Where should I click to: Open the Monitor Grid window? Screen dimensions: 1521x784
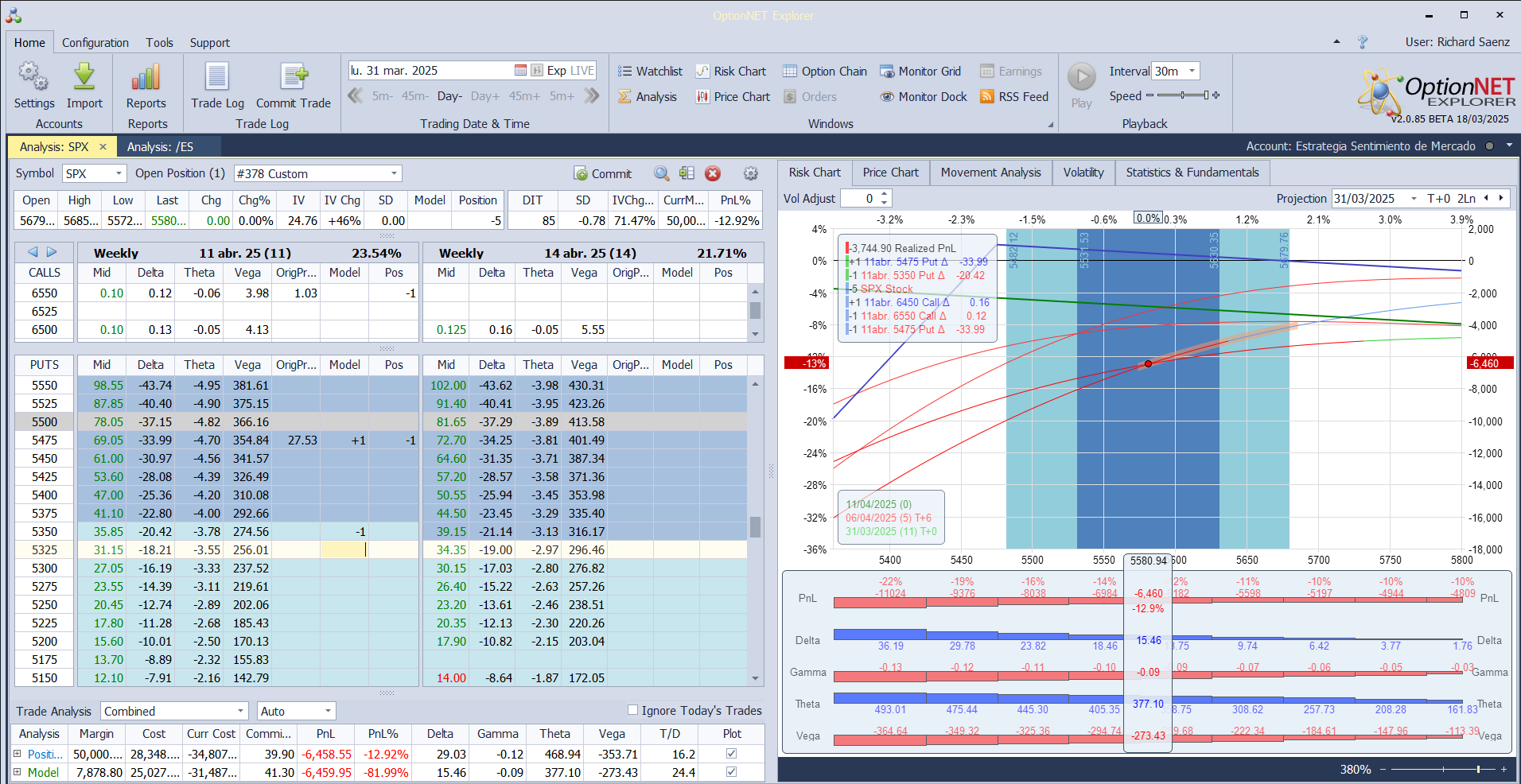pyautogui.click(x=920, y=72)
